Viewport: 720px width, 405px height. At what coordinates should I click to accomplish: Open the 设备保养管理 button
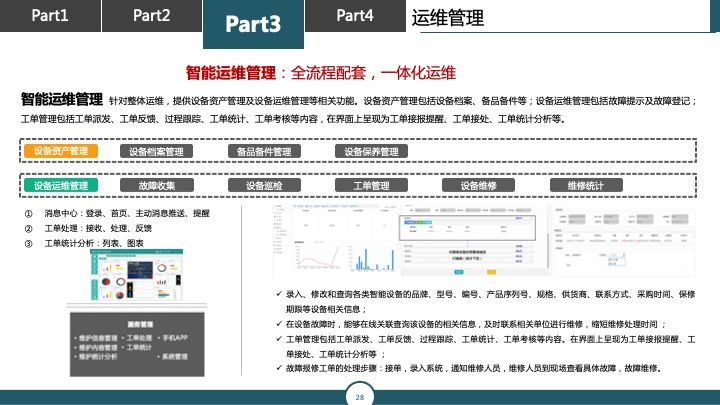[x=371, y=152]
